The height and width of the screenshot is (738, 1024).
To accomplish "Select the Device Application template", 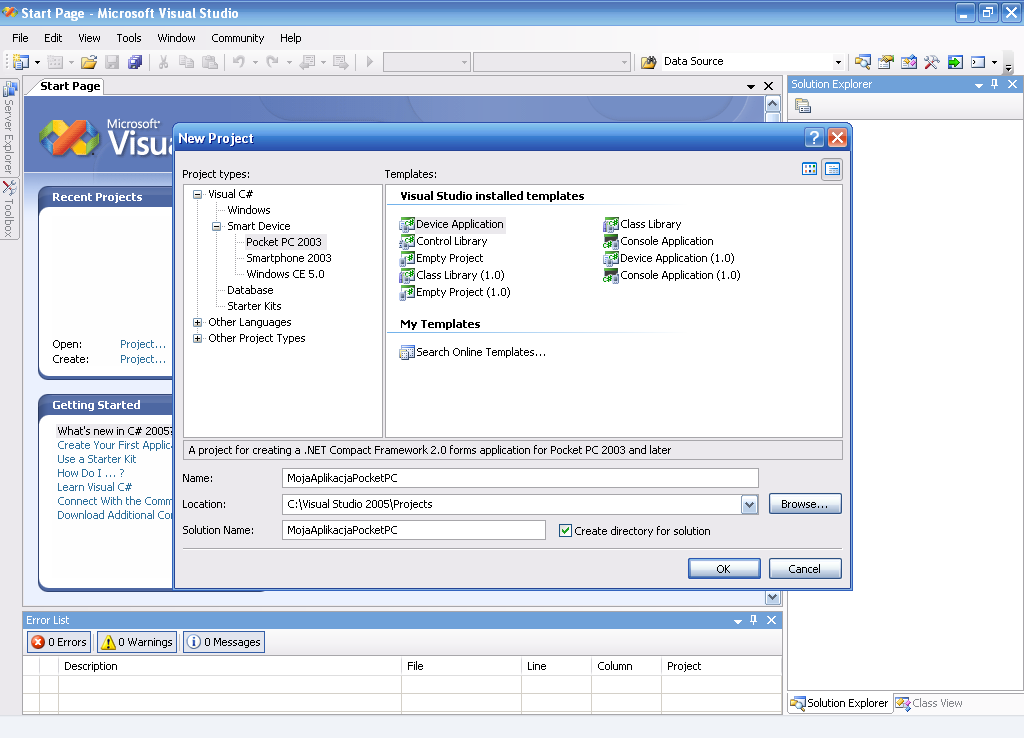I will [x=452, y=225].
